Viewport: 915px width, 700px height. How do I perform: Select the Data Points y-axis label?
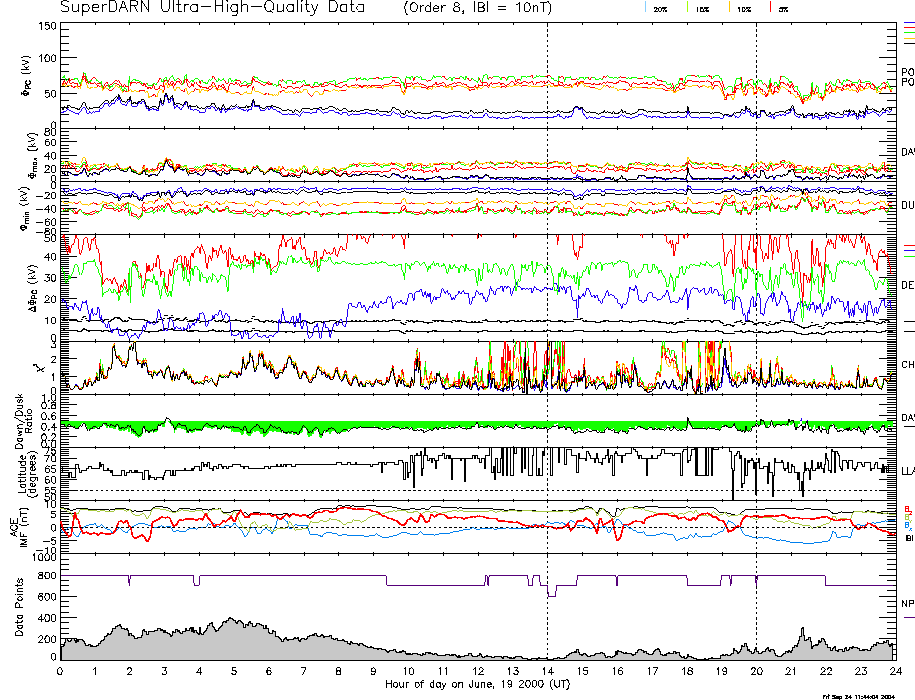pyautogui.click(x=16, y=608)
